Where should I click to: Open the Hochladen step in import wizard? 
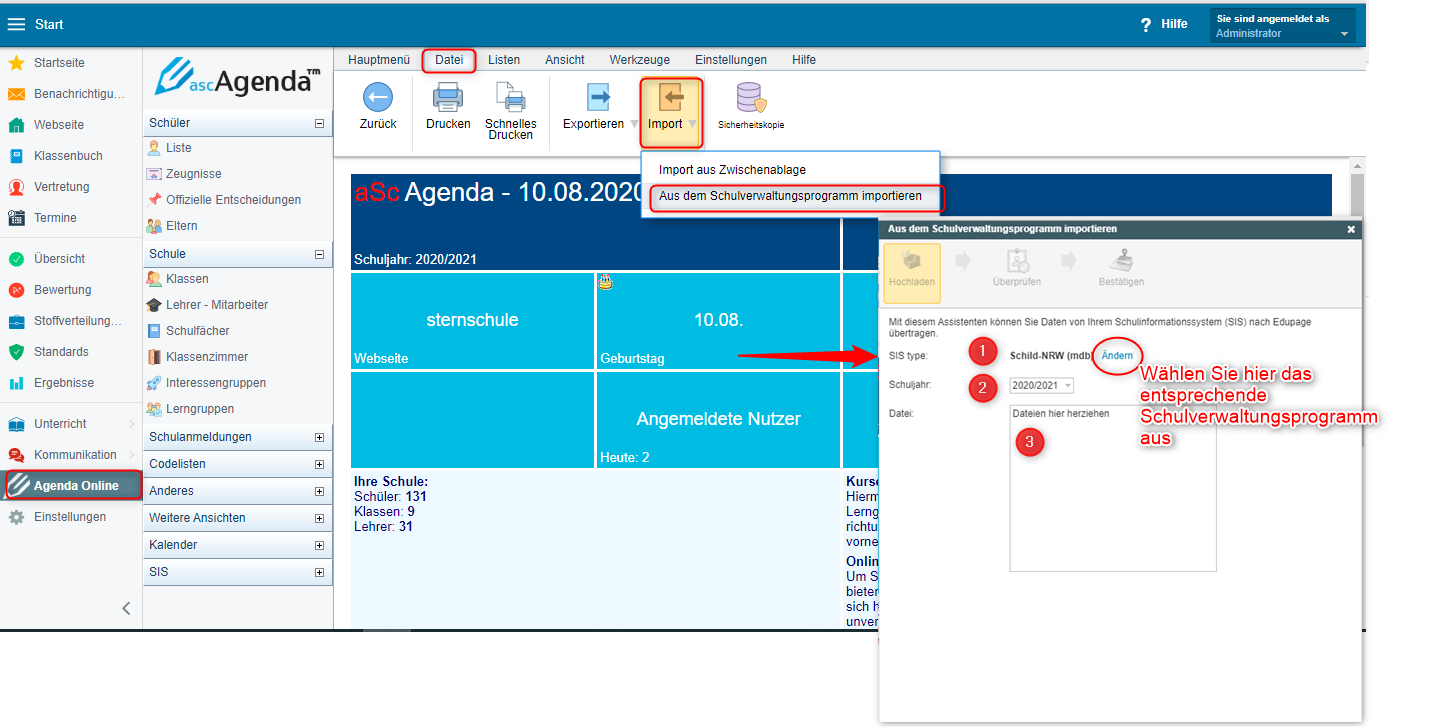point(912,272)
